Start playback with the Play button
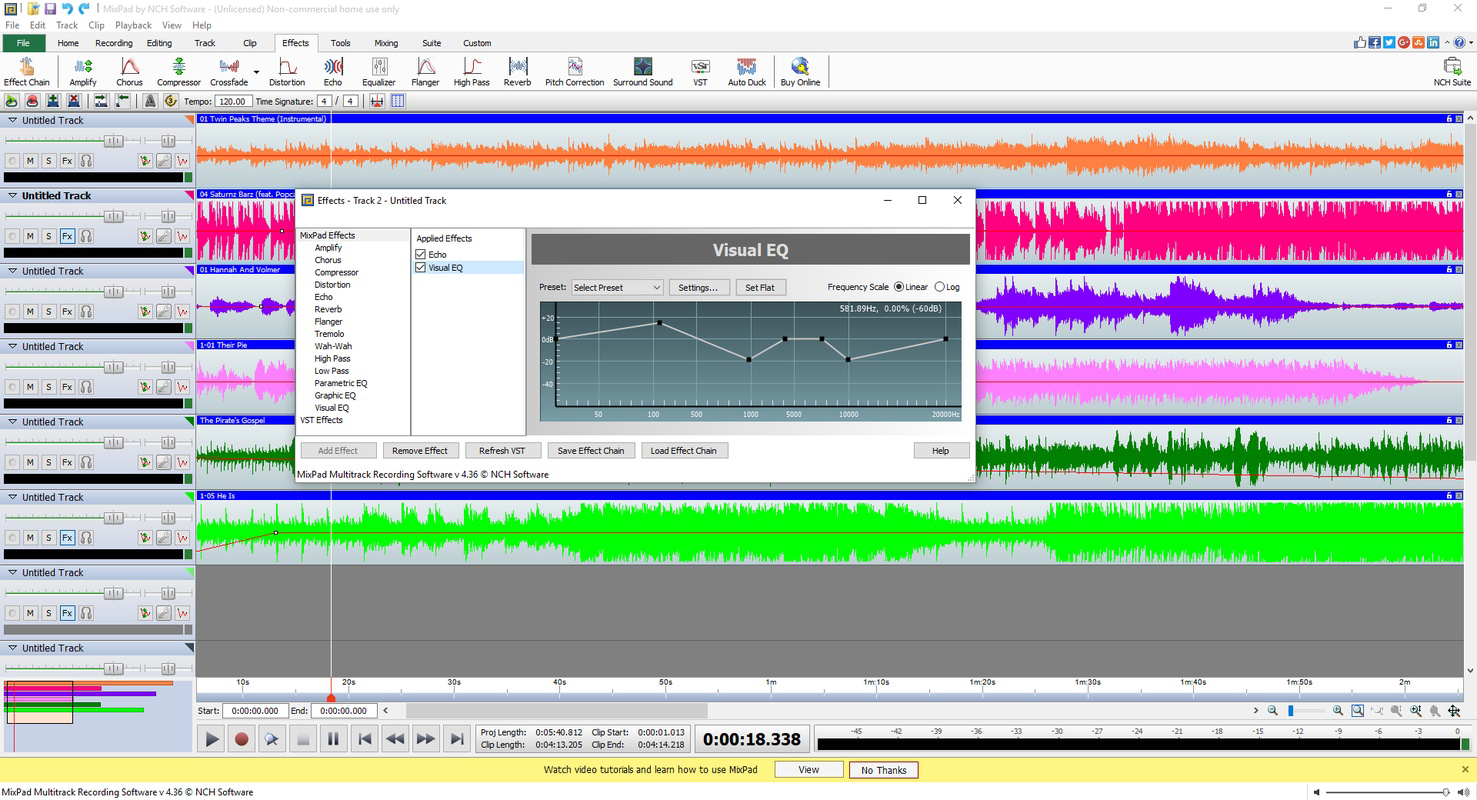The height and width of the screenshot is (800, 1477). pyautogui.click(x=211, y=739)
